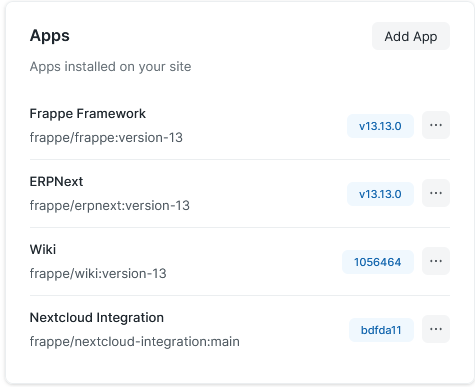The width and height of the screenshot is (475, 387).
Task: Select the Frappe Framework app name
Action: pos(88,114)
